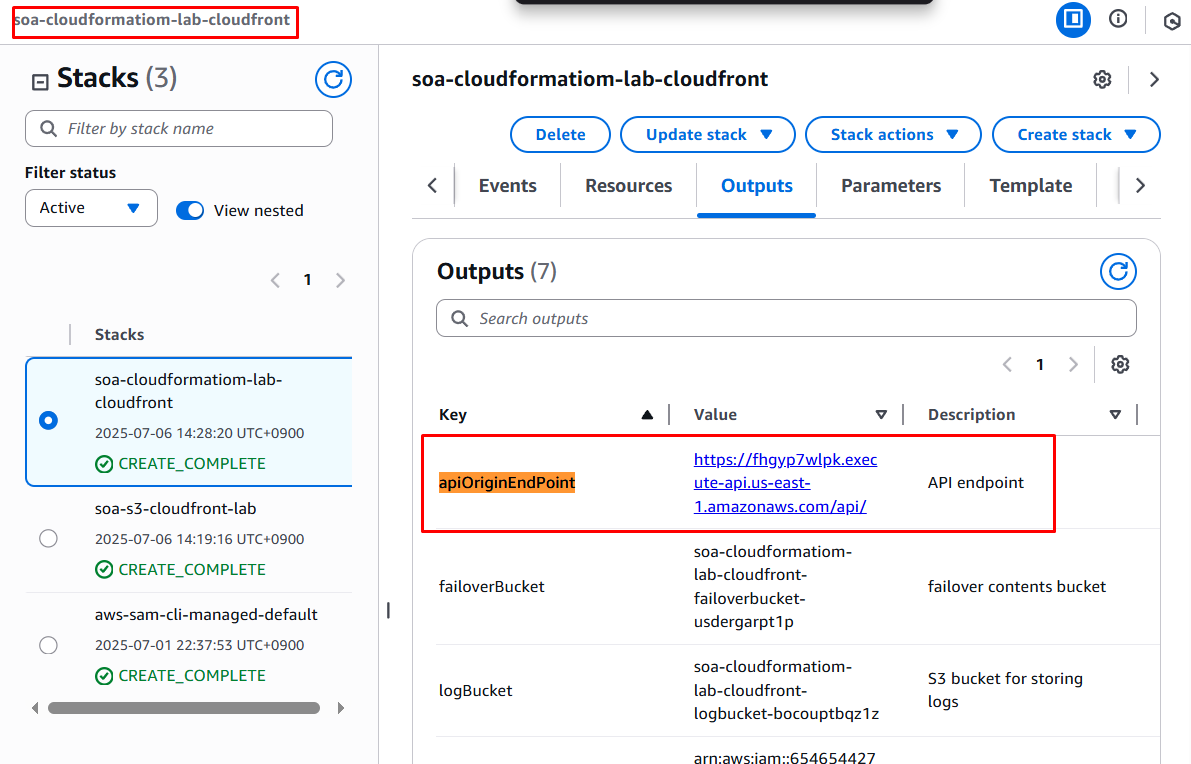Open stack settings gear icon
Screen dimensions: 1191x764
(x=1102, y=80)
